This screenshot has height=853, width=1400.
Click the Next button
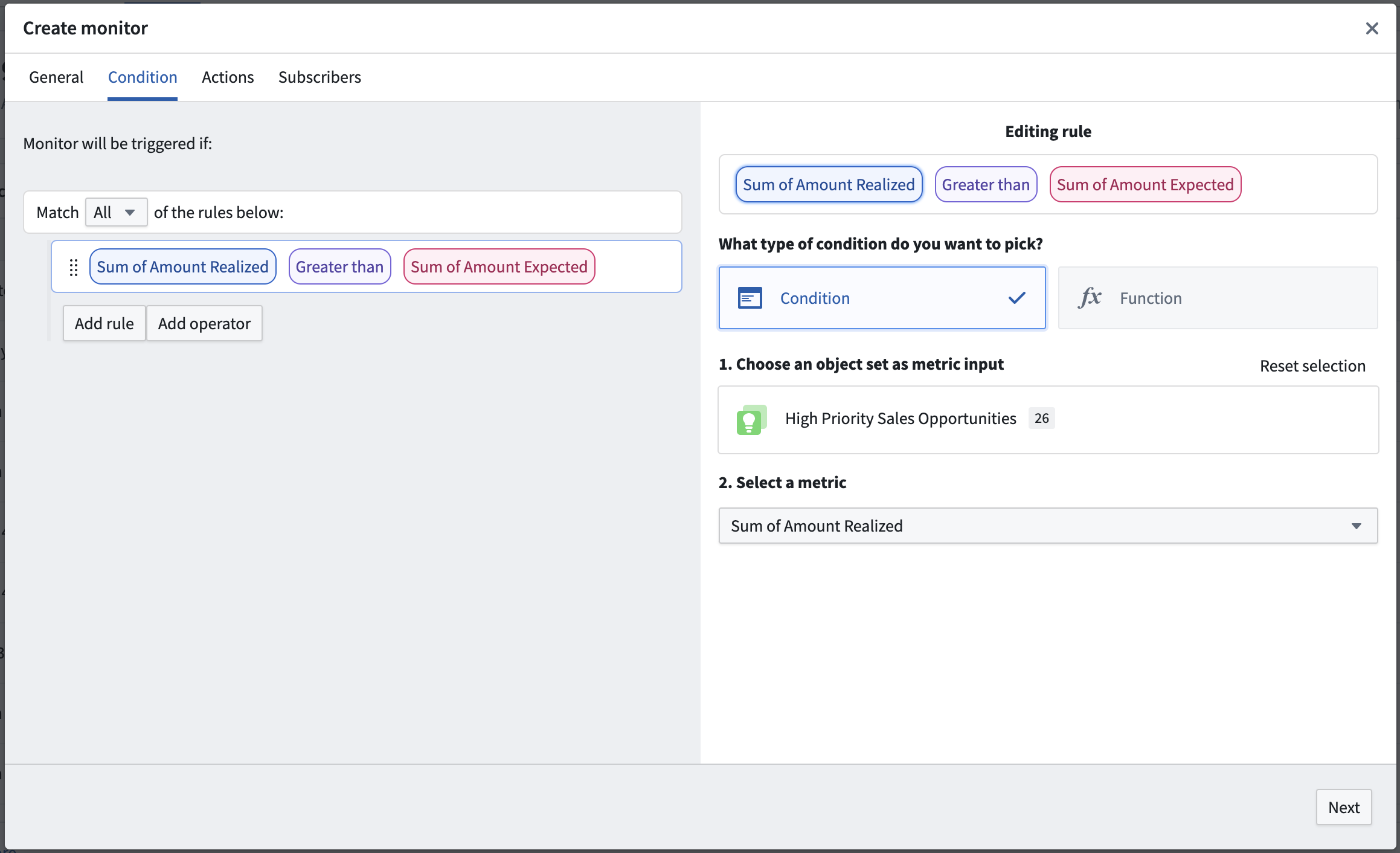1343,808
